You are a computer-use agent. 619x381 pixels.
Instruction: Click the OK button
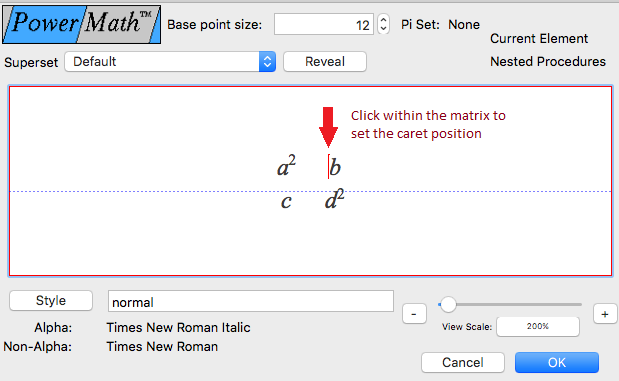point(557,362)
